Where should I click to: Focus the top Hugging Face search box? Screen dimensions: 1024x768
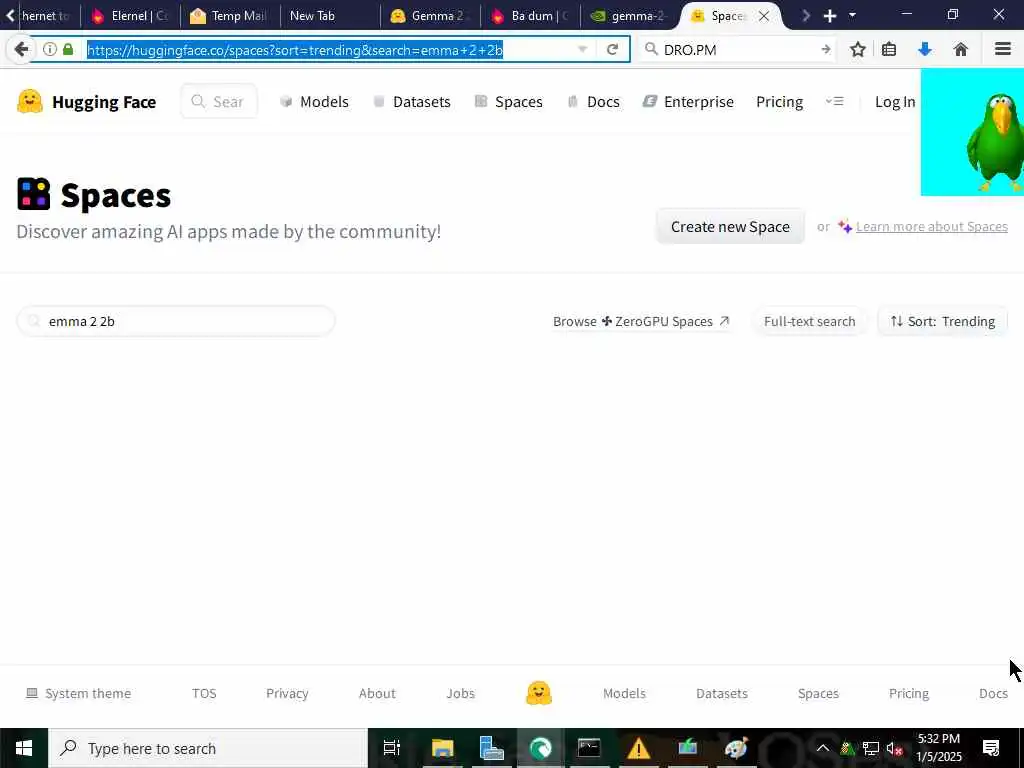219,101
